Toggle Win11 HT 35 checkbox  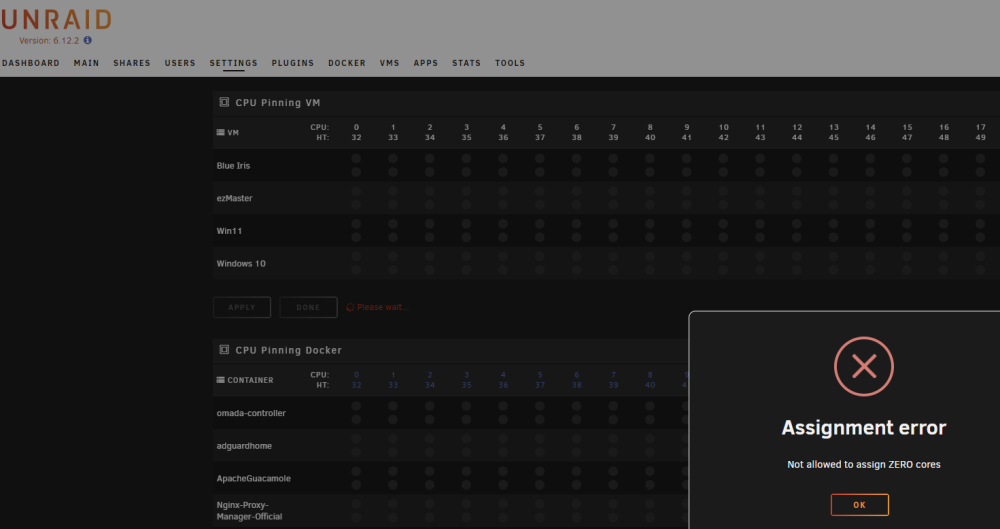pyautogui.click(x=466, y=237)
